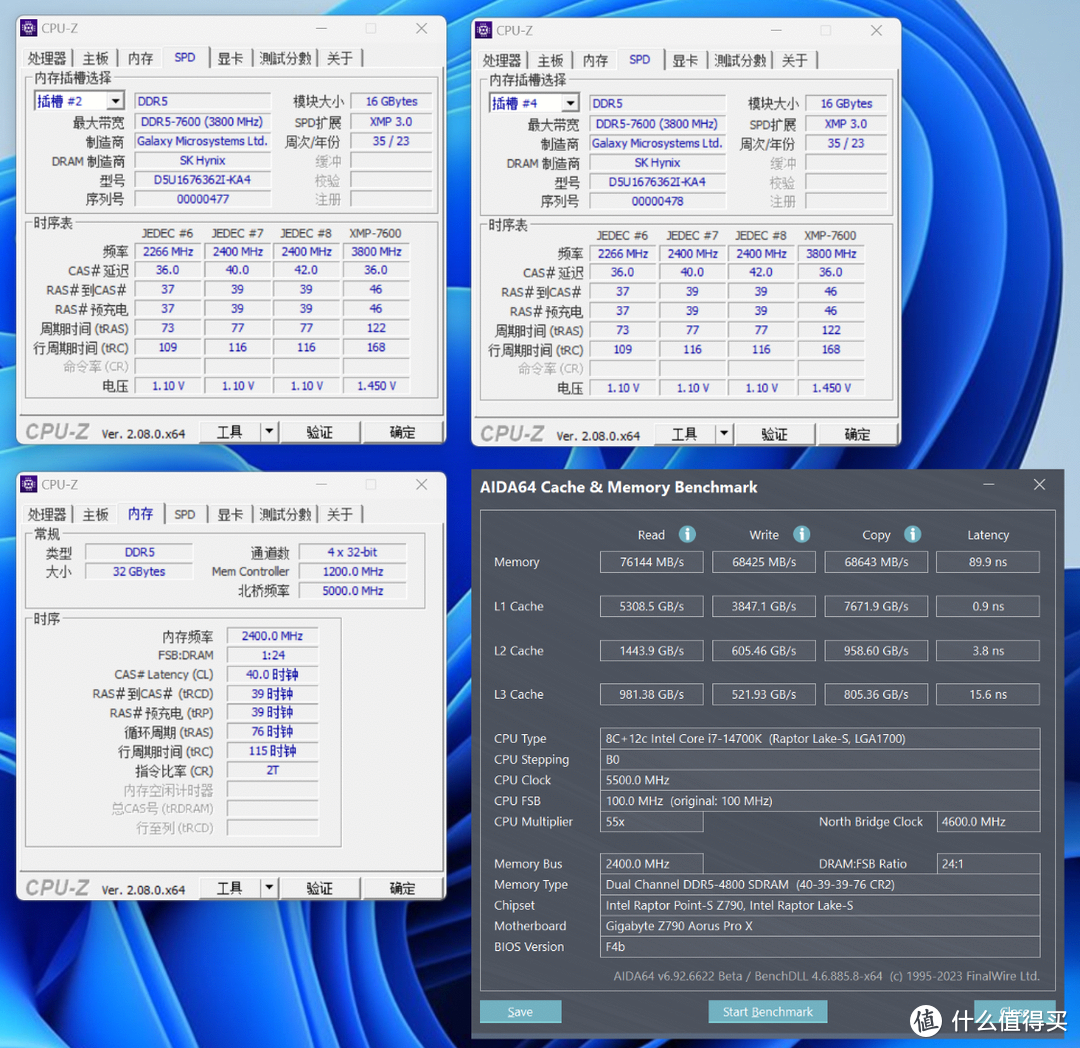Open 关于 tab in slot #2 window
The height and width of the screenshot is (1048, 1080).
[x=340, y=59]
